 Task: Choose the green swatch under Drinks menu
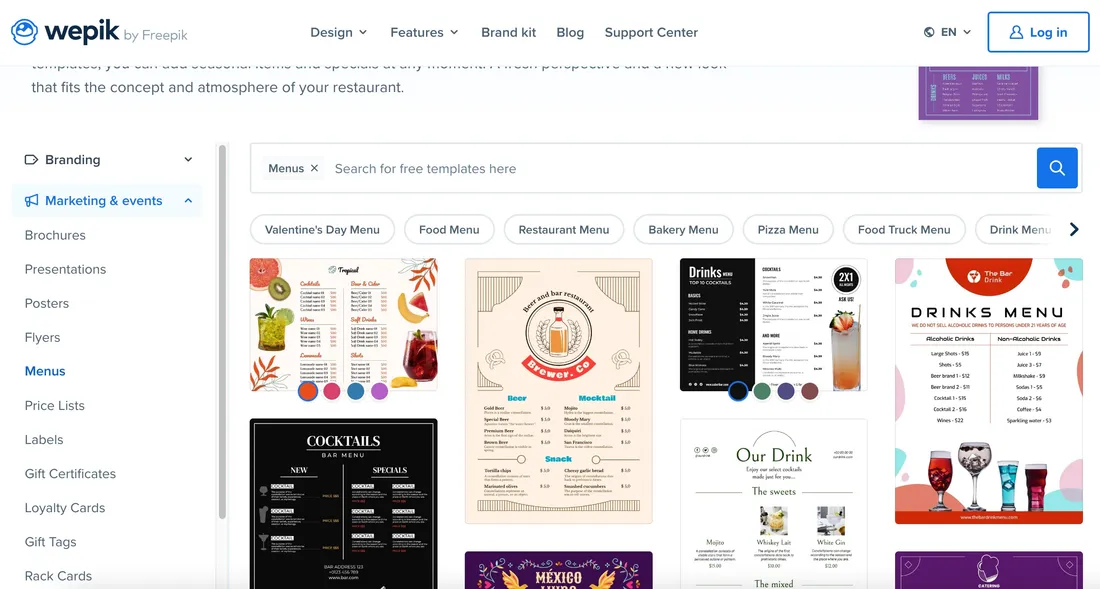tap(762, 391)
